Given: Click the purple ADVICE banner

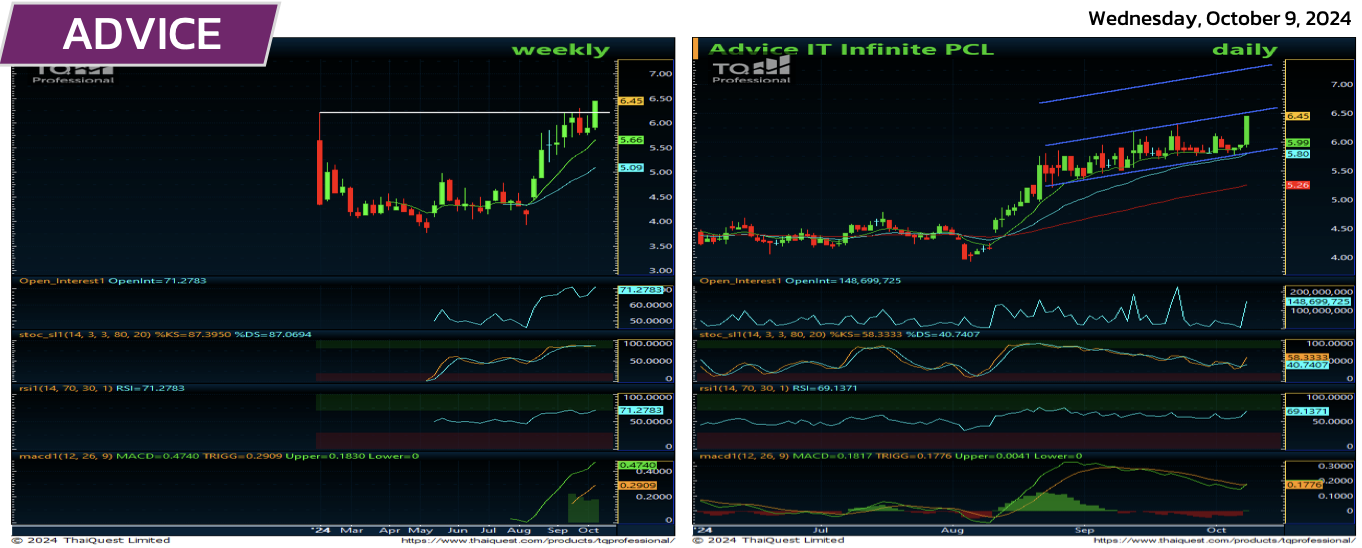Looking at the screenshot, I should [x=138, y=33].
